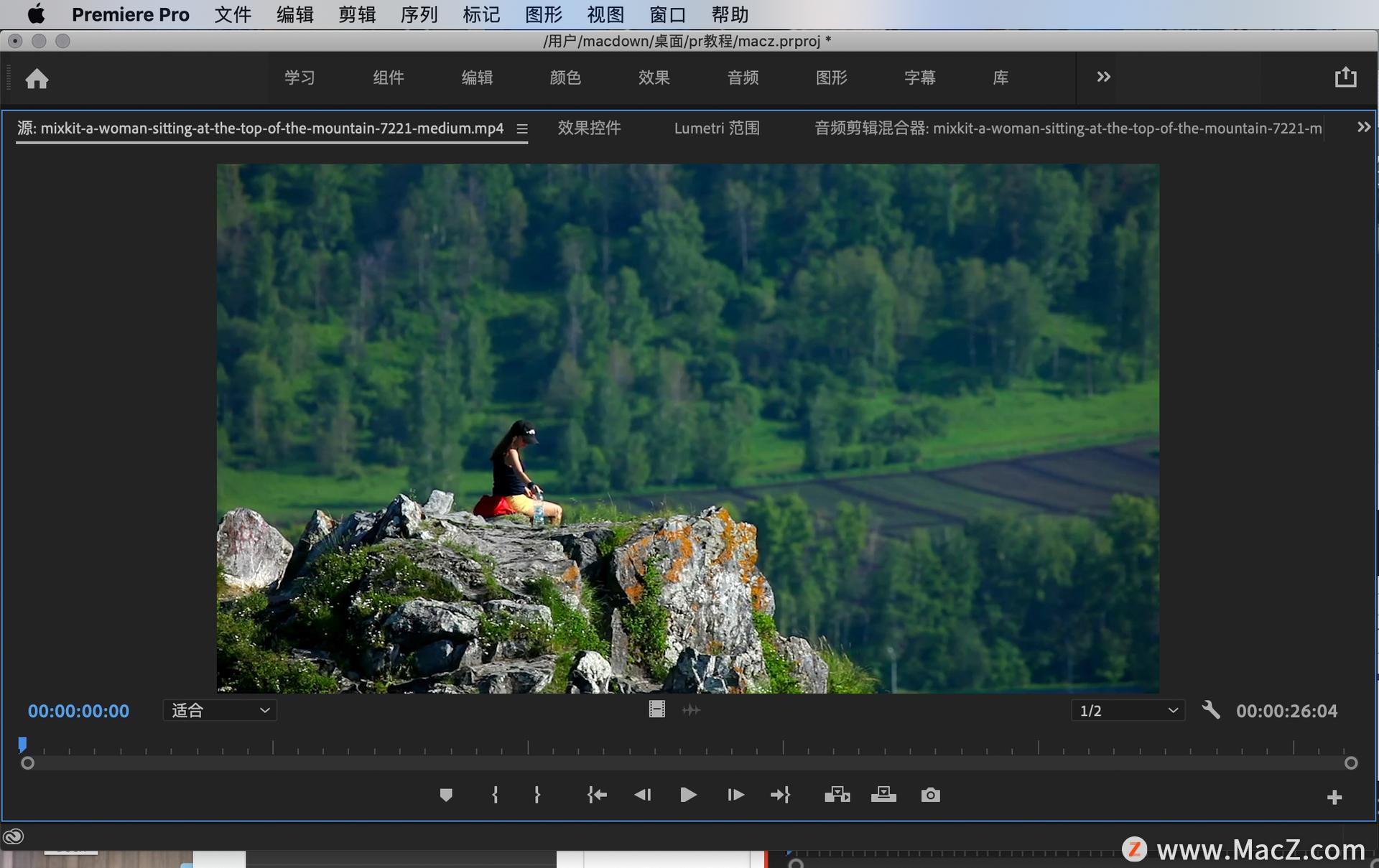Switch to the 效果控件 tab
The width and height of the screenshot is (1379, 868).
pyautogui.click(x=589, y=128)
